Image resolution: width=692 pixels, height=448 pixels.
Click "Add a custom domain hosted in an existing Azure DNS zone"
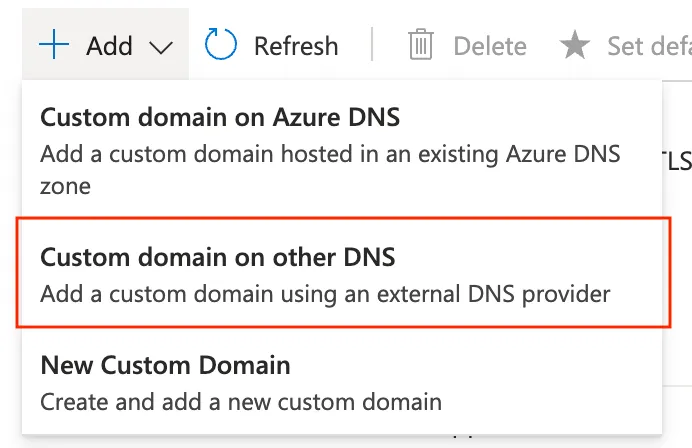pyautogui.click(x=330, y=170)
